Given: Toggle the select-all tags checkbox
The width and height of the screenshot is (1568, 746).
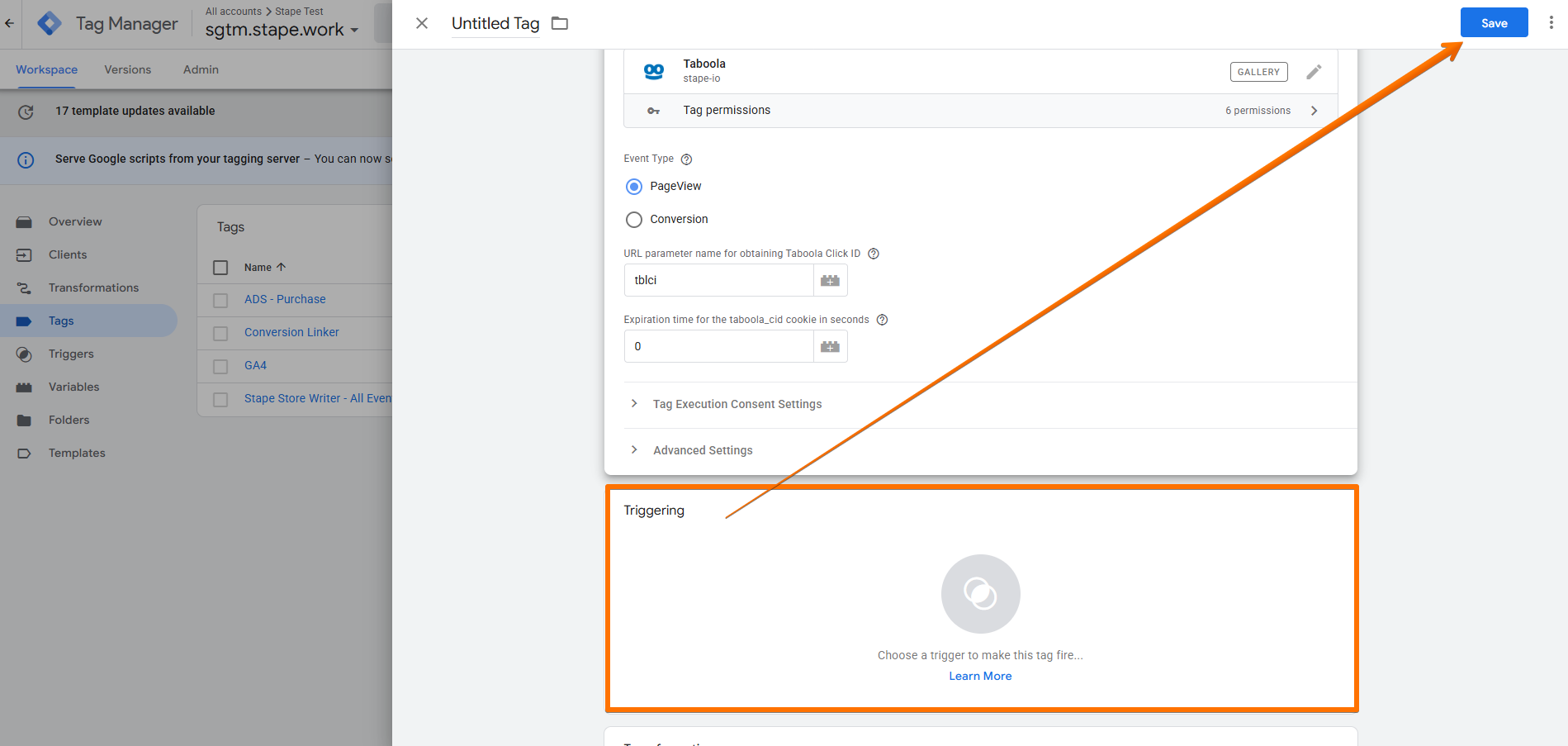Looking at the screenshot, I should coord(220,268).
